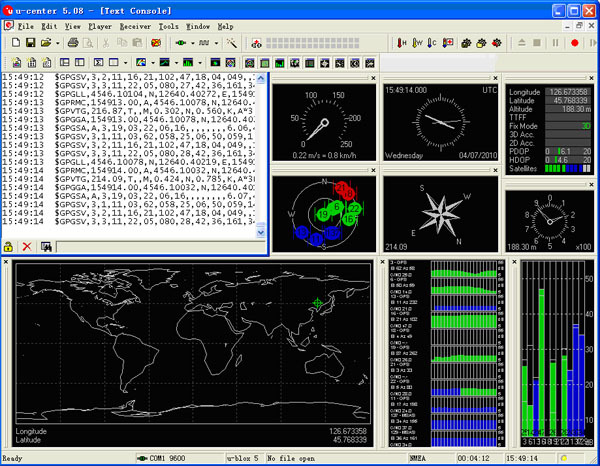Click the player progress bar in toolbar
Screen dimensions: 600x466
click(x=313, y=43)
